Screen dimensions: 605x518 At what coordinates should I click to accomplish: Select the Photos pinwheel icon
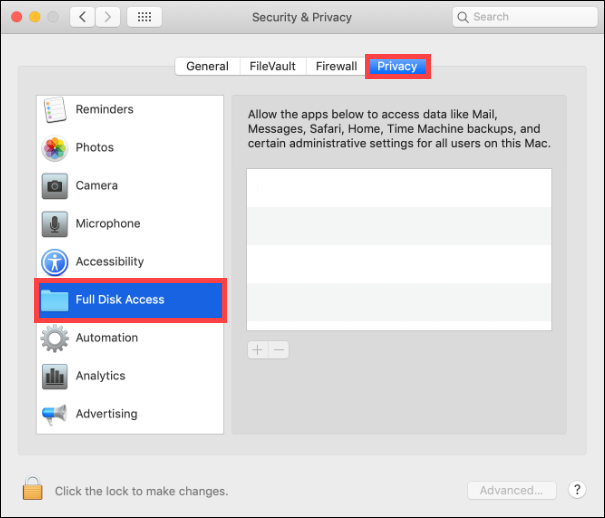54,148
